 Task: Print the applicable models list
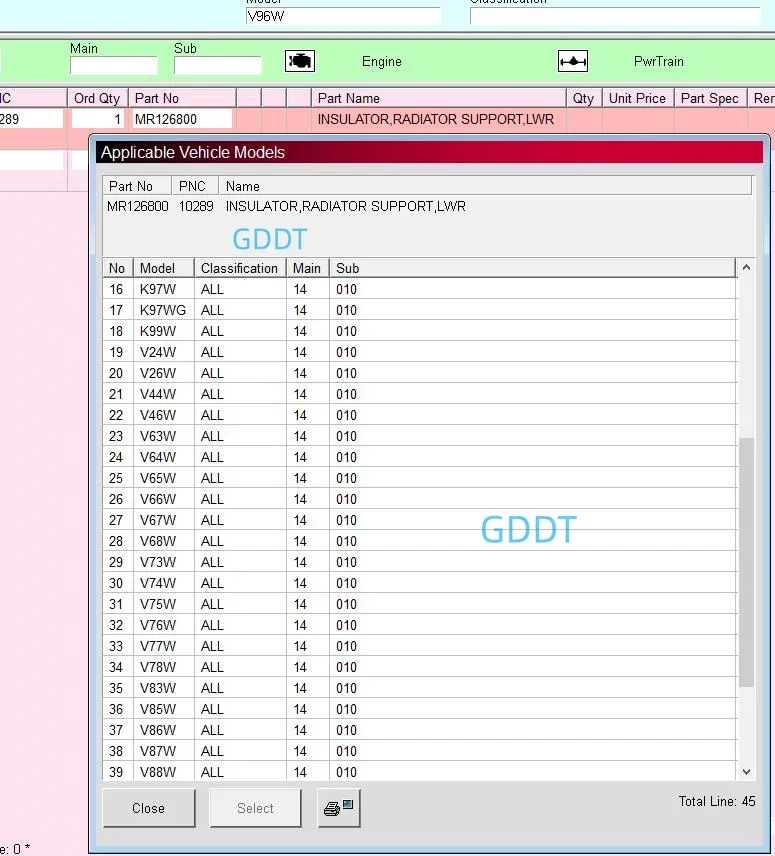click(339, 808)
